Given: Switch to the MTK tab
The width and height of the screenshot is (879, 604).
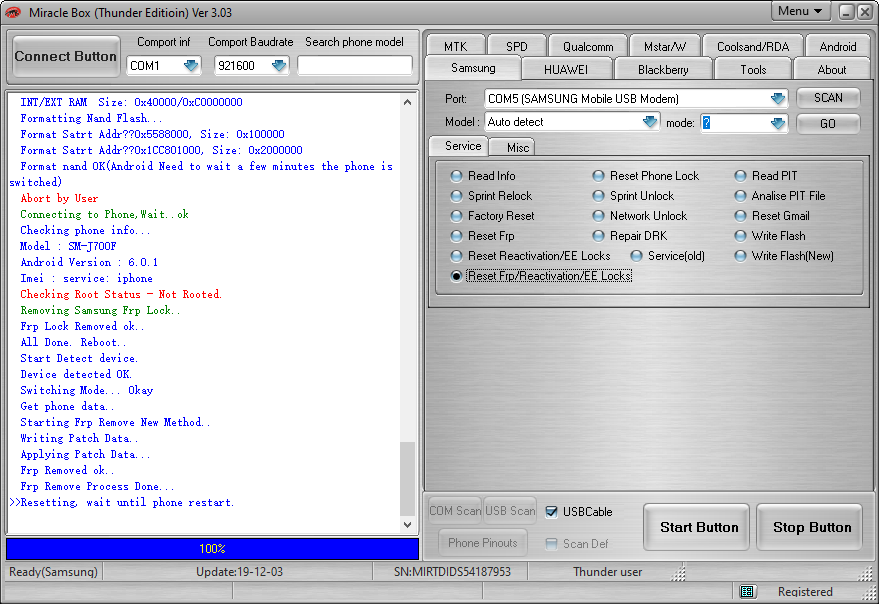Looking at the screenshot, I should [x=455, y=47].
